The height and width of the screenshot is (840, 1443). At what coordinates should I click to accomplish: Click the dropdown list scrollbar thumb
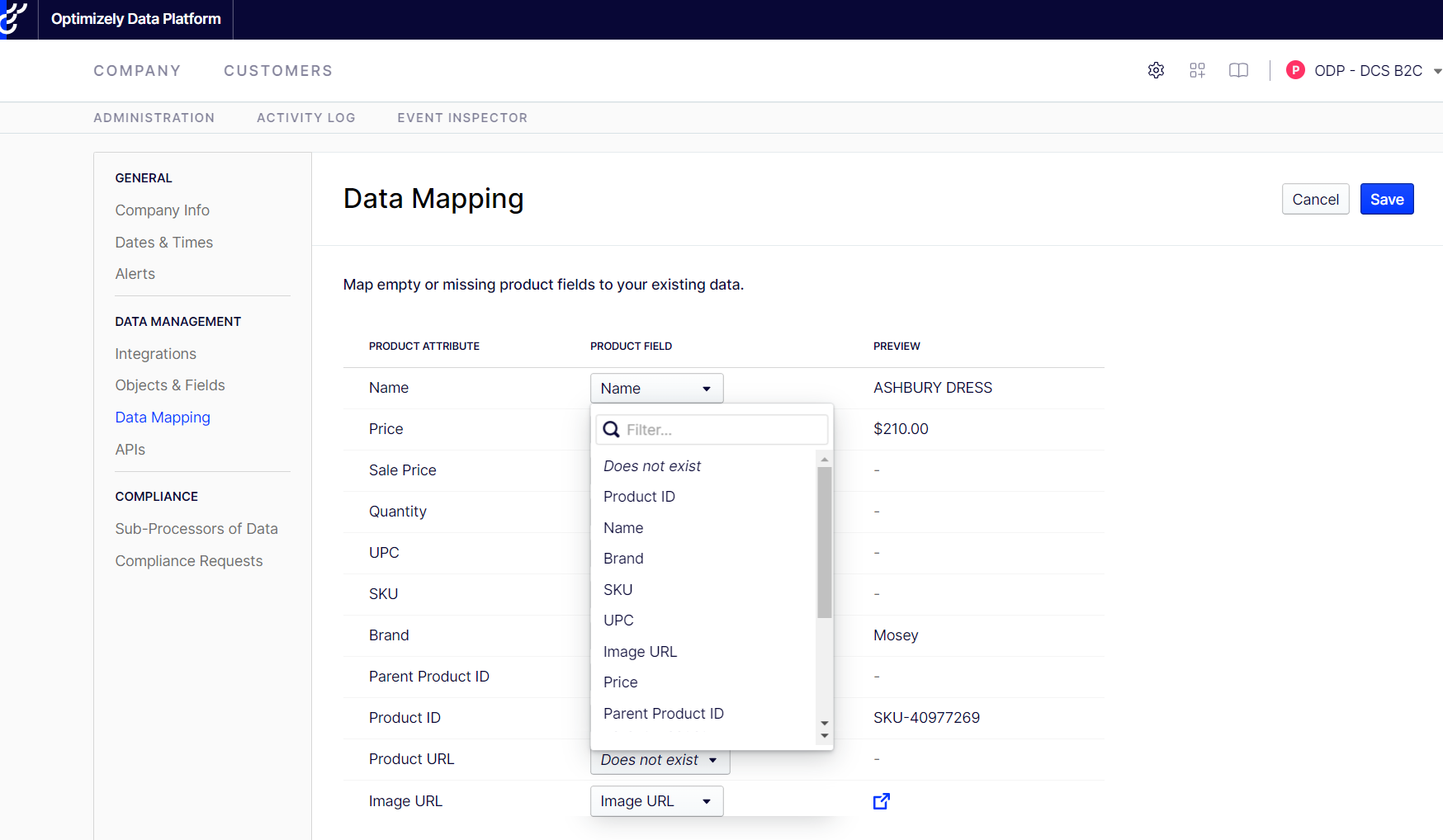click(824, 542)
